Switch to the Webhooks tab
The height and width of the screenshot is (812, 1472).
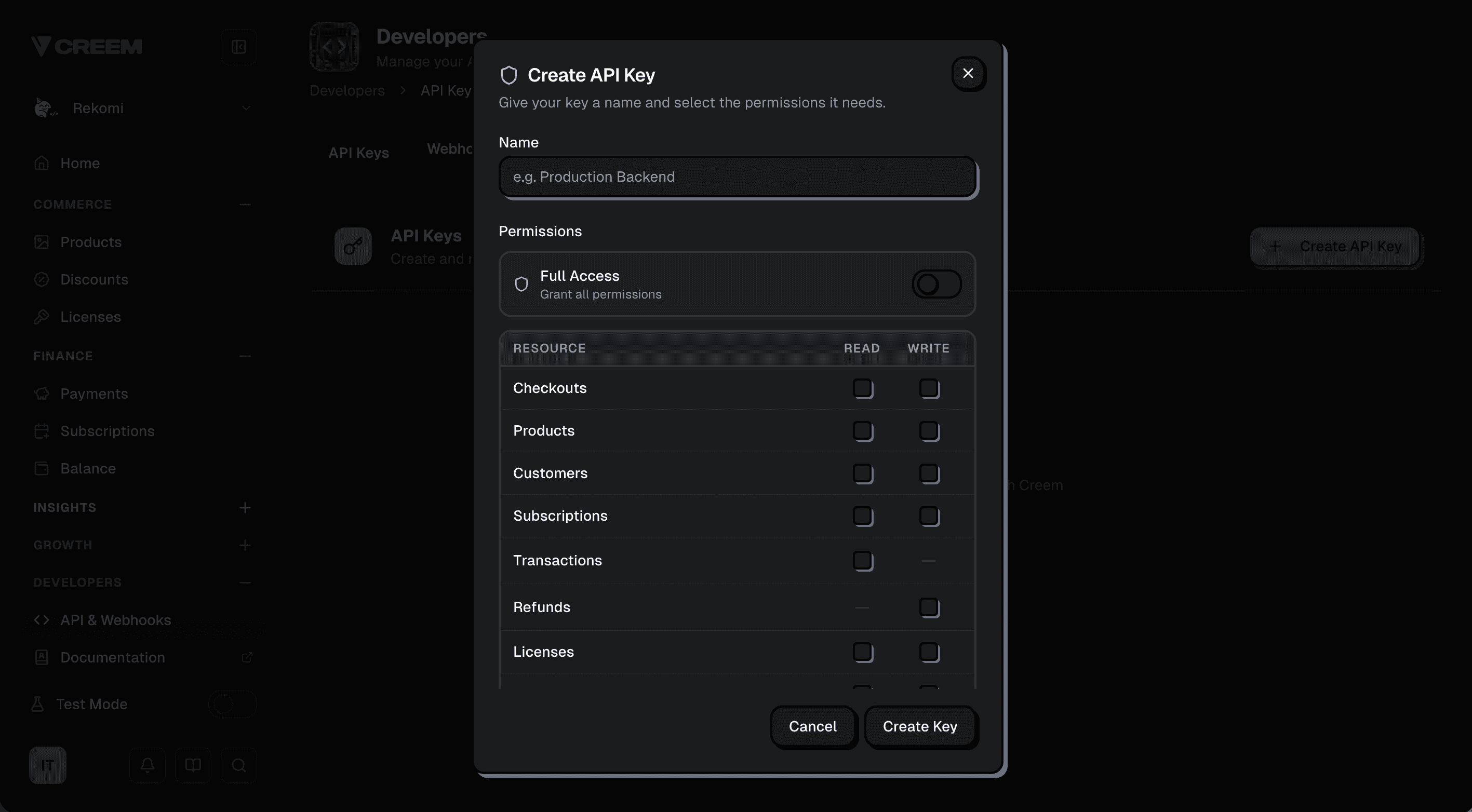[450, 149]
